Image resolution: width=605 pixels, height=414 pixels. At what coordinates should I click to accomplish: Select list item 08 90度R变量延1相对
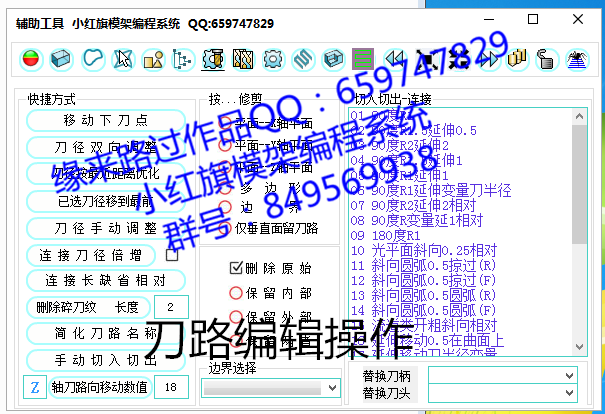point(417,220)
